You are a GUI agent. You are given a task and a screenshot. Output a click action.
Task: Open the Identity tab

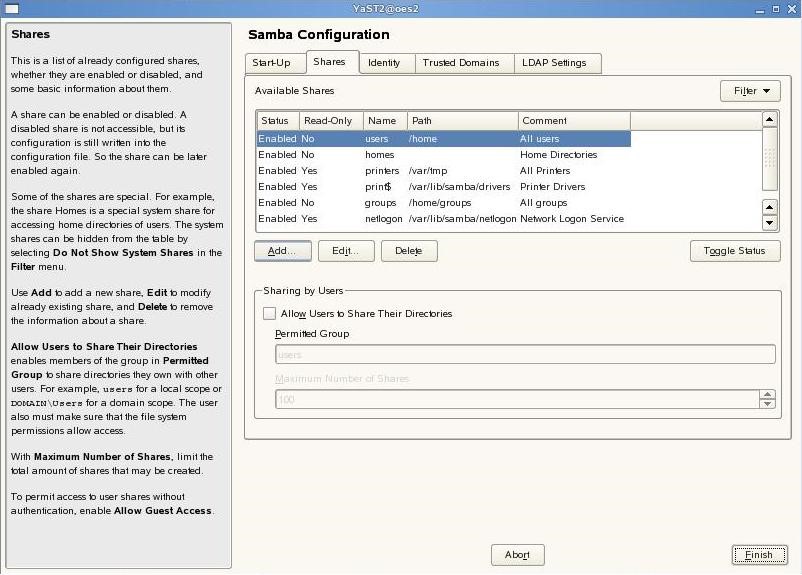pyautogui.click(x=384, y=63)
